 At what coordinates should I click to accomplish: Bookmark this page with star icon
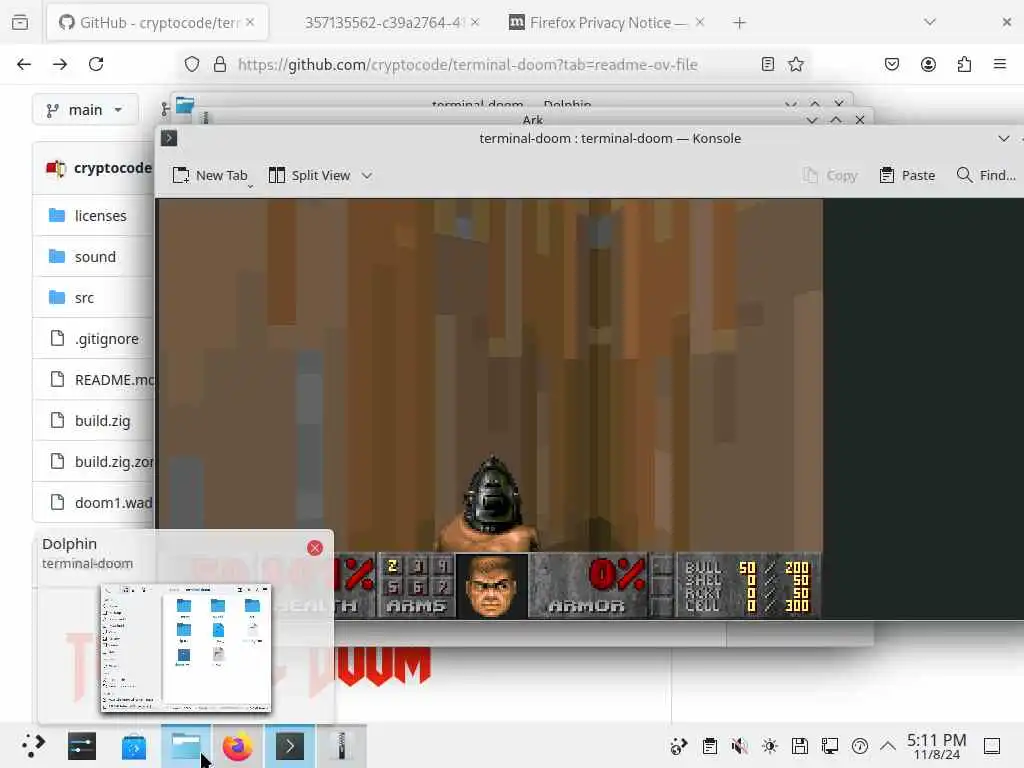tap(795, 64)
